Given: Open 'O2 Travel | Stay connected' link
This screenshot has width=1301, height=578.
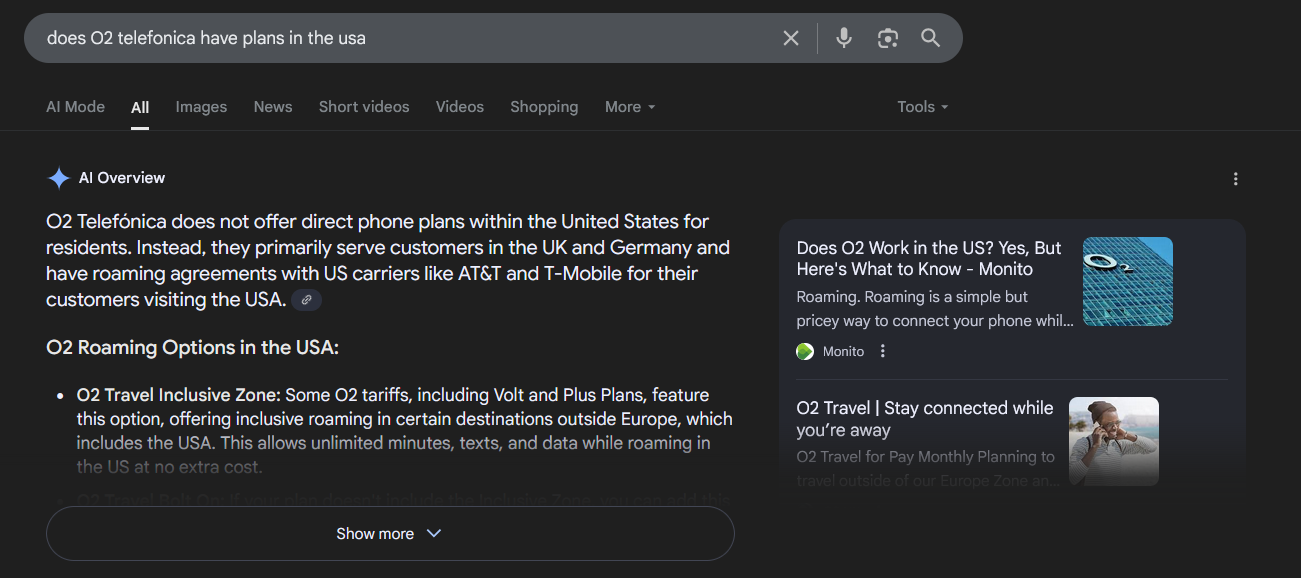Looking at the screenshot, I should click(925, 419).
